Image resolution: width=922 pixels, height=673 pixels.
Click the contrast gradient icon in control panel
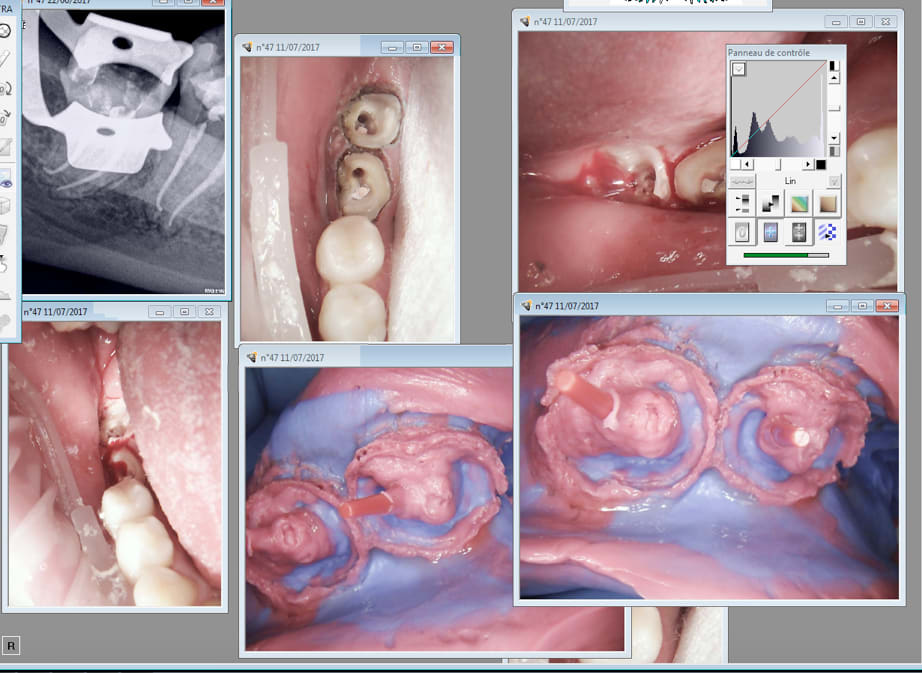[x=770, y=204]
